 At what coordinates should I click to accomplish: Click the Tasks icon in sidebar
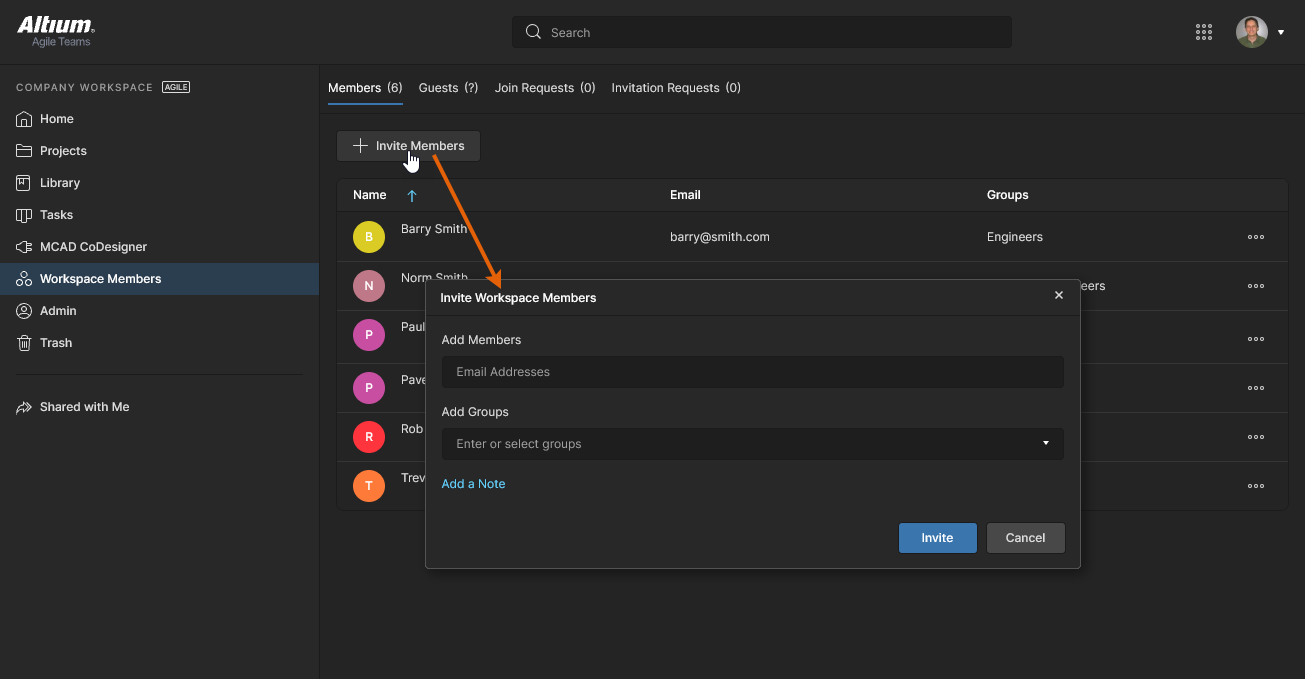point(23,215)
